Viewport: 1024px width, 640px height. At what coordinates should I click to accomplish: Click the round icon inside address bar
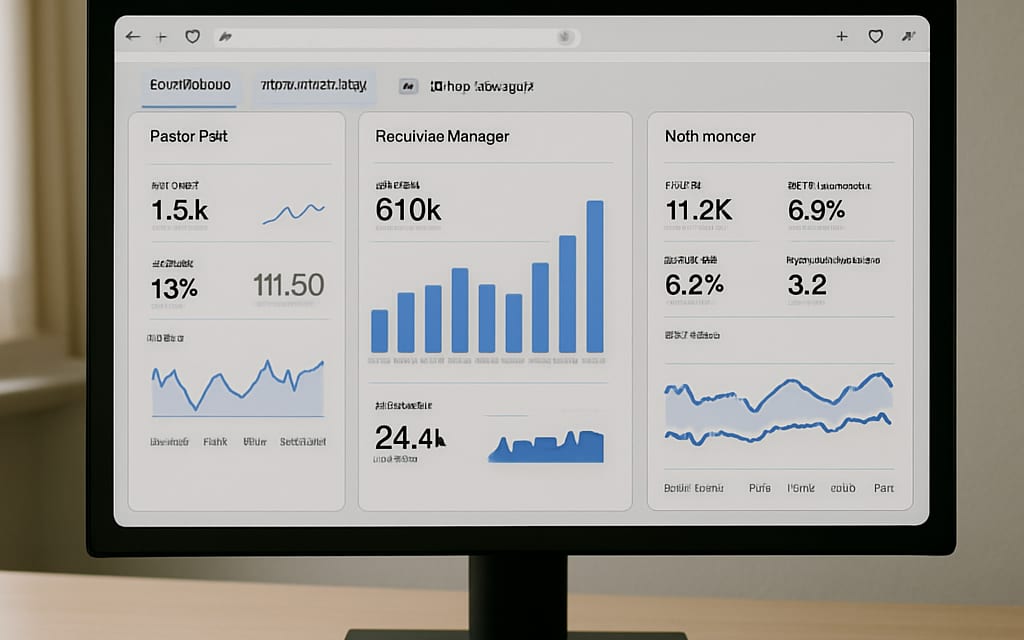tap(564, 37)
